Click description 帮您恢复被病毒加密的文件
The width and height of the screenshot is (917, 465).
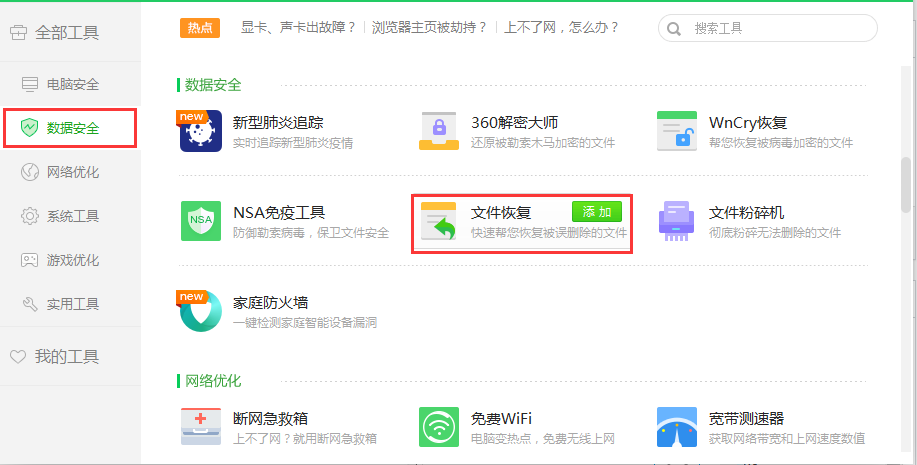coord(781,143)
